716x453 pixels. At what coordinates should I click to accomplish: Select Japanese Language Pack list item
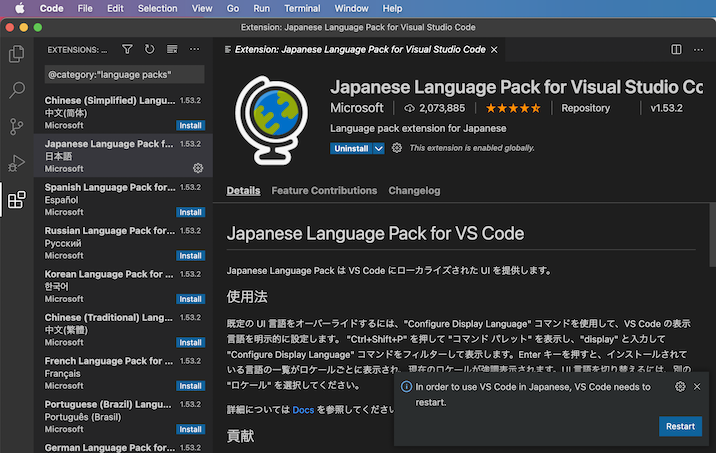(123, 155)
